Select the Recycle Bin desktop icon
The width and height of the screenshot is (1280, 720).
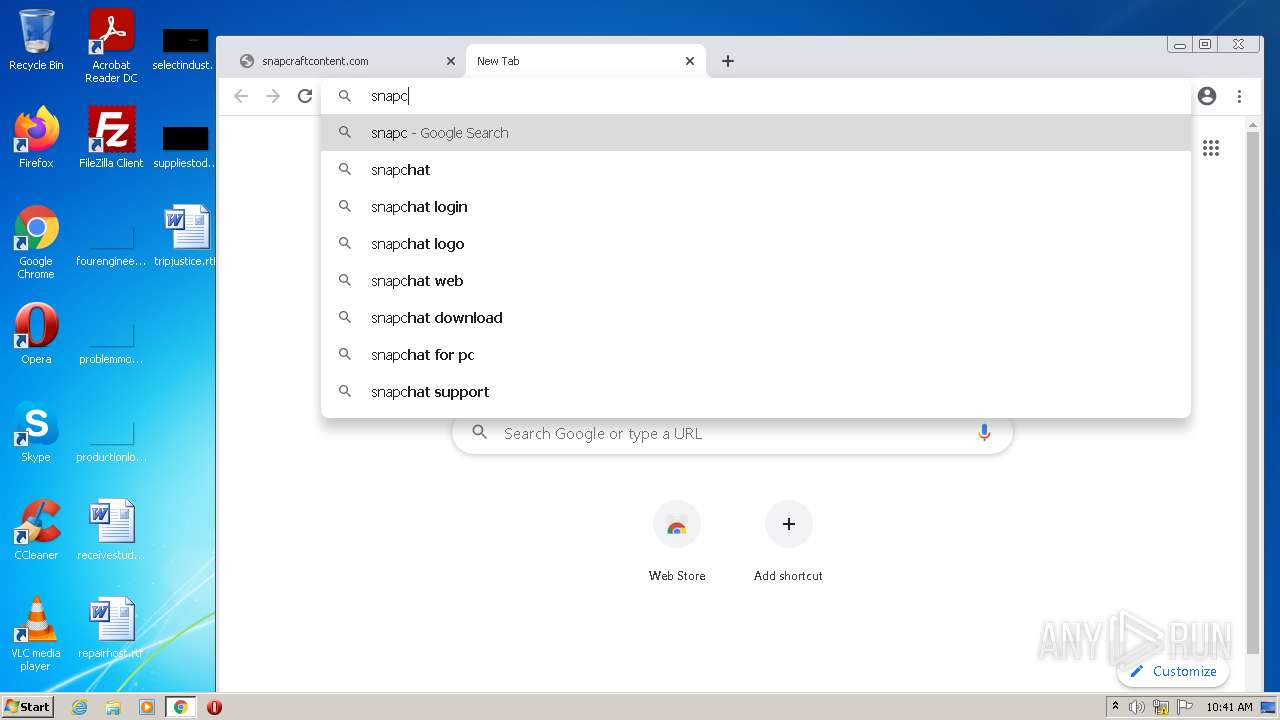36,40
